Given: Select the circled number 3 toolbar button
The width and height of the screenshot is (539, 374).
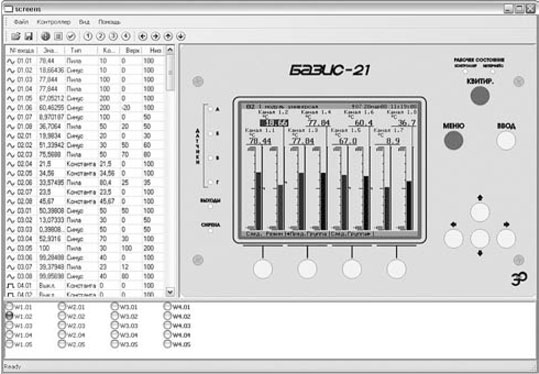Looking at the screenshot, I should coord(113,36).
